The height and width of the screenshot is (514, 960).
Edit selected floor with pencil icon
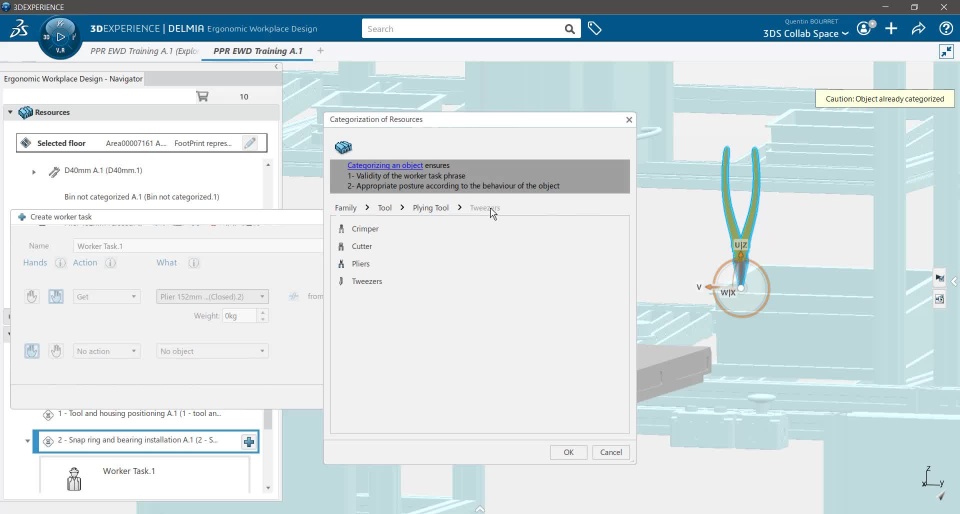[250, 143]
